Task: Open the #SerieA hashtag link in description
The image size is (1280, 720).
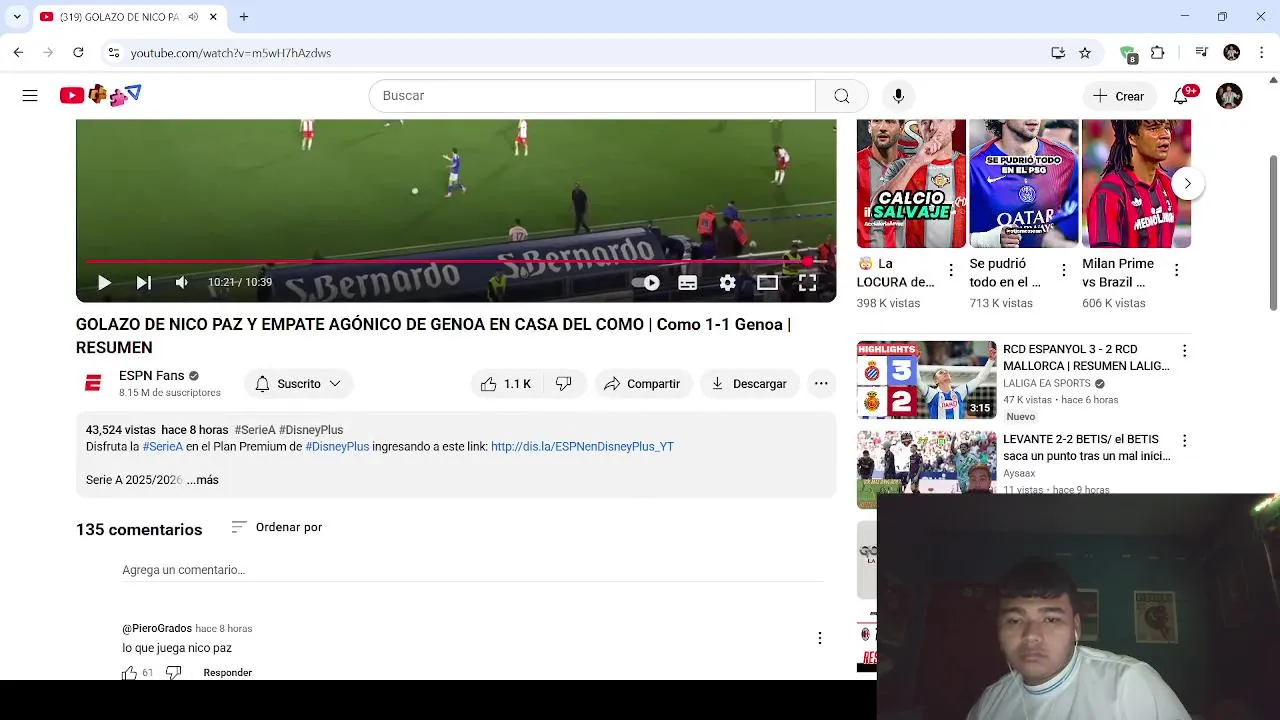Action: 162,447
